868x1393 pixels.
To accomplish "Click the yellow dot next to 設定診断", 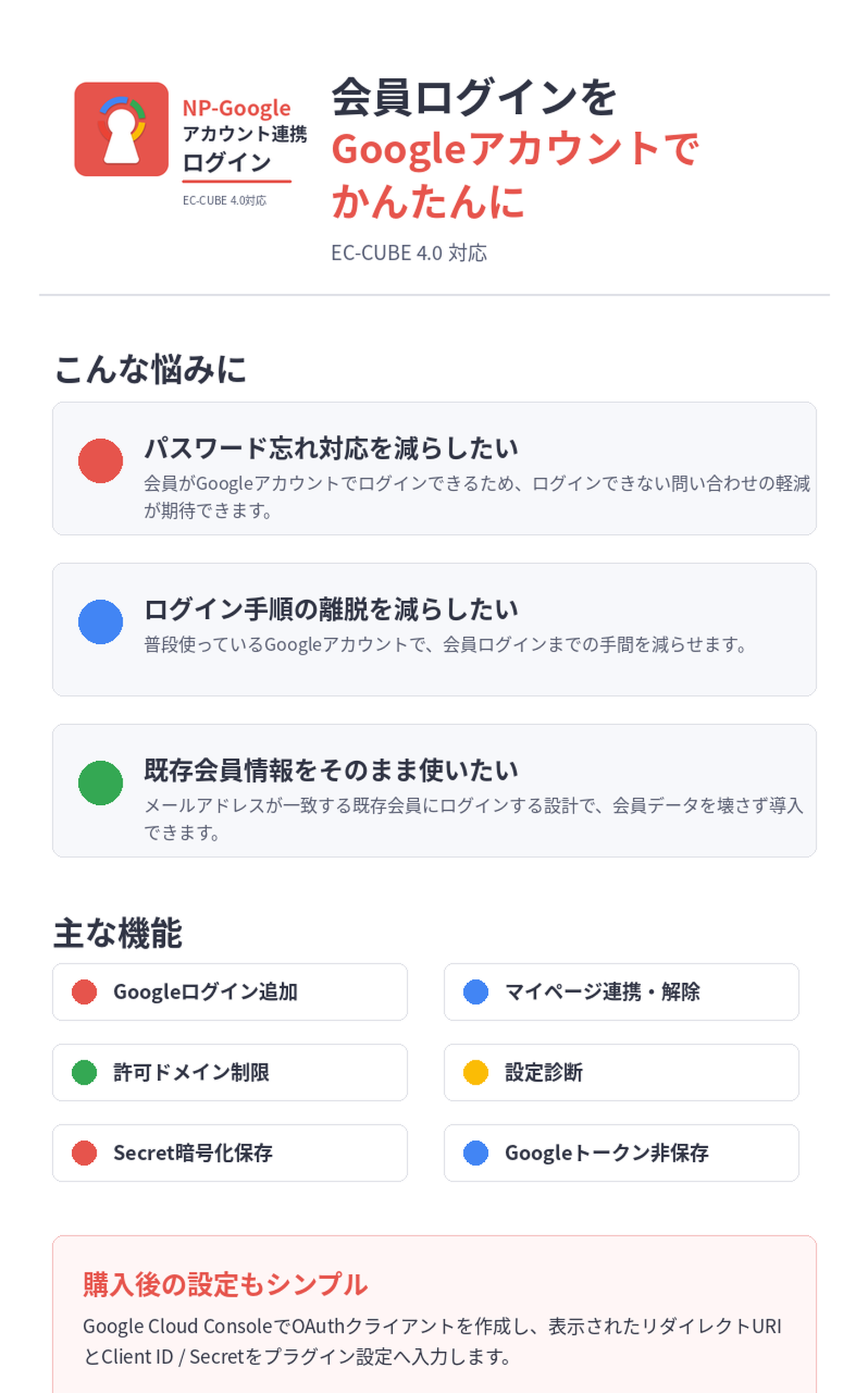I will (x=476, y=1073).
